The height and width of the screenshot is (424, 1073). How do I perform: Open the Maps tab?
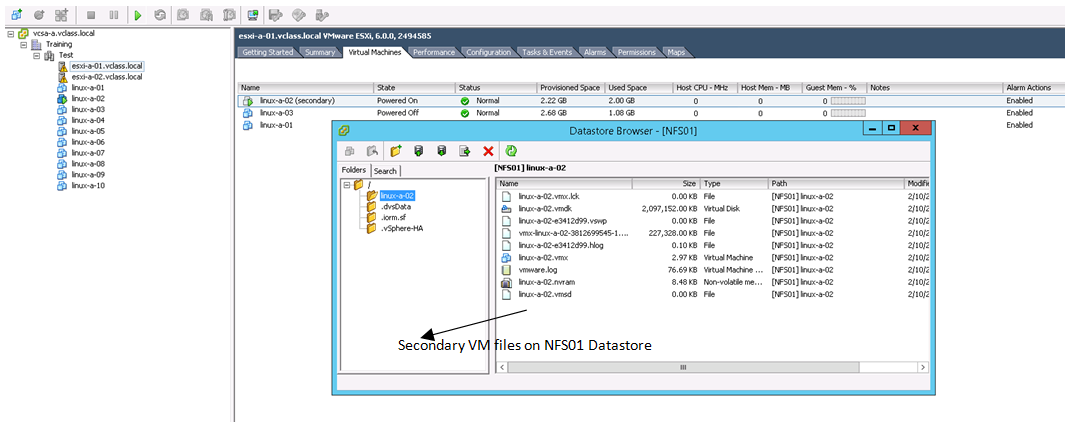point(676,52)
